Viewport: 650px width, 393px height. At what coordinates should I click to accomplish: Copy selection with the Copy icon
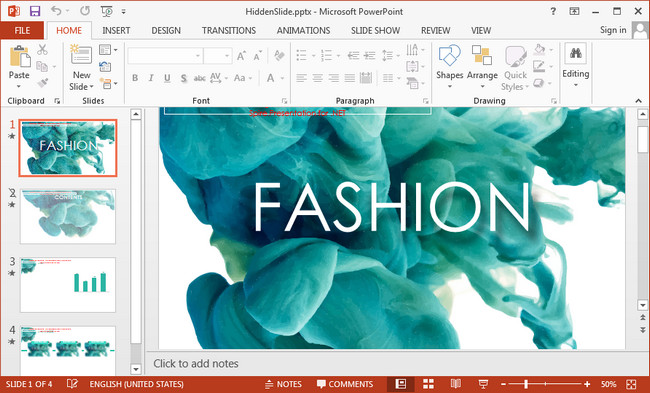tap(42, 66)
